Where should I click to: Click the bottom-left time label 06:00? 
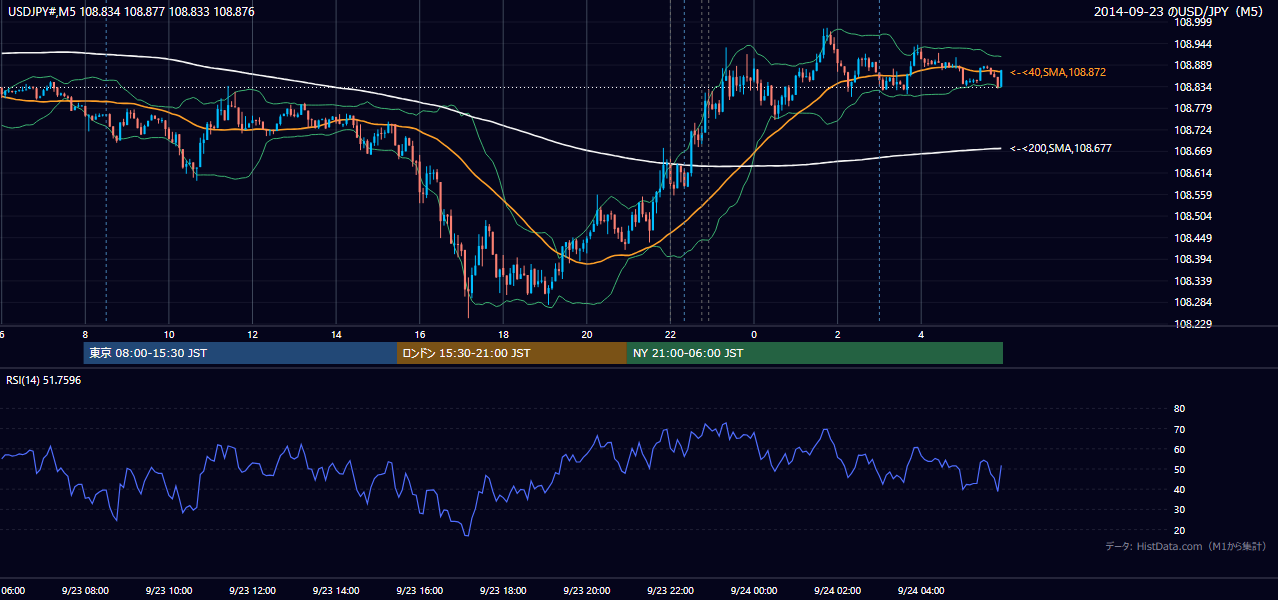click(x=13, y=591)
